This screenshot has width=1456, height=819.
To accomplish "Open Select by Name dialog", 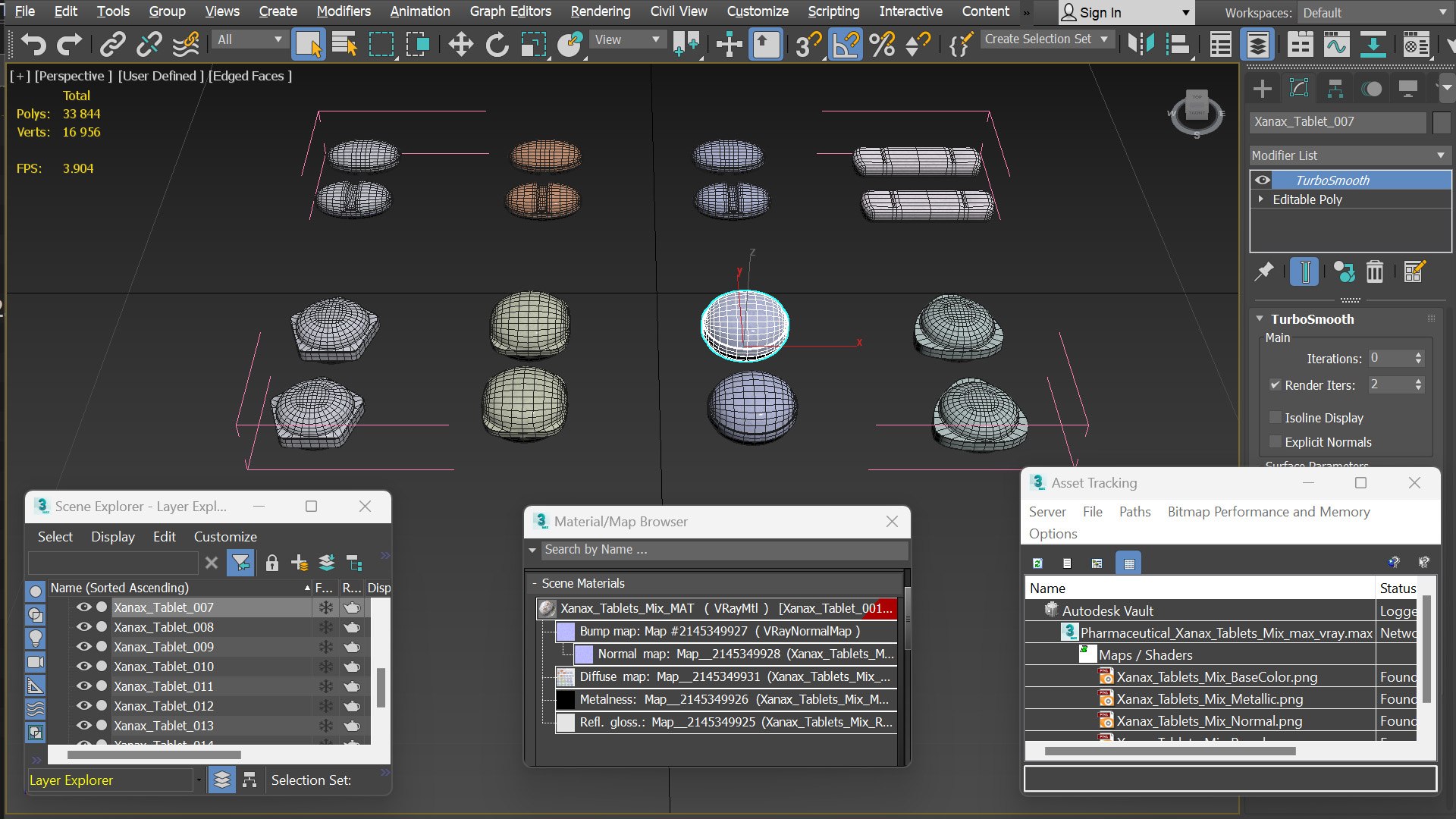I will pos(345,44).
